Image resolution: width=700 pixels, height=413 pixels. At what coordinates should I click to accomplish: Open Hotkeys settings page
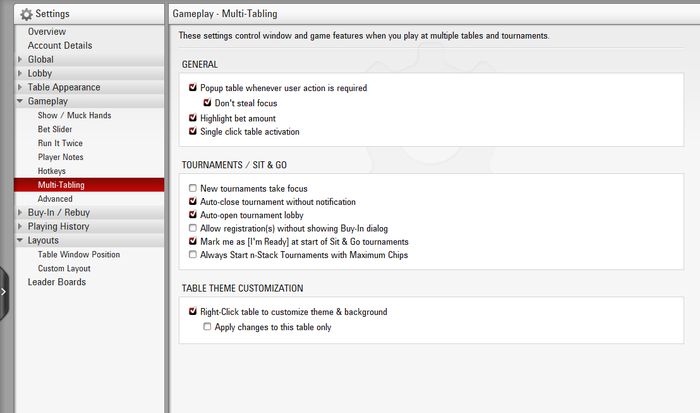click(52, 171)
